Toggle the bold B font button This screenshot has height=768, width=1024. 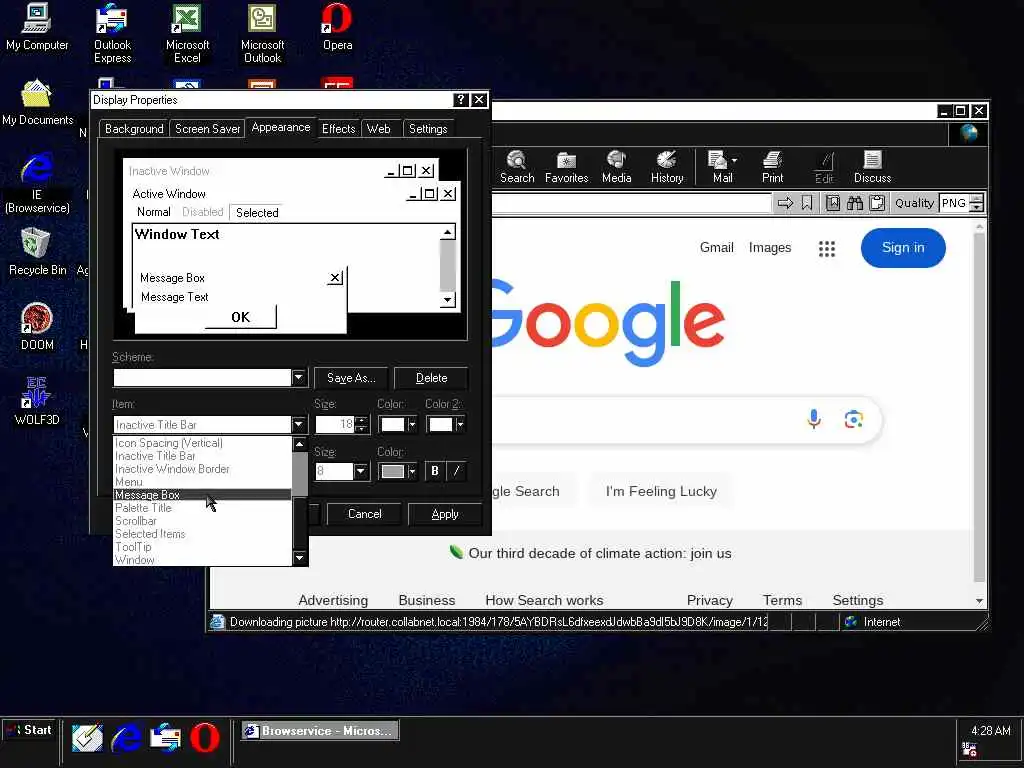[x=435, y=471]
